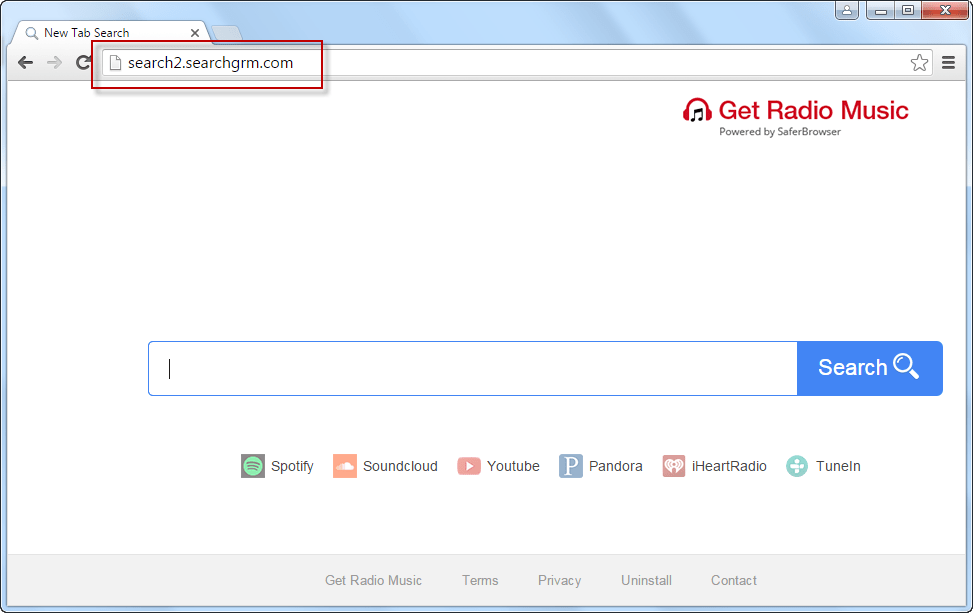Open the iHeartRadio shortcut icon
The image size is (973, 613).
[673, 466]
